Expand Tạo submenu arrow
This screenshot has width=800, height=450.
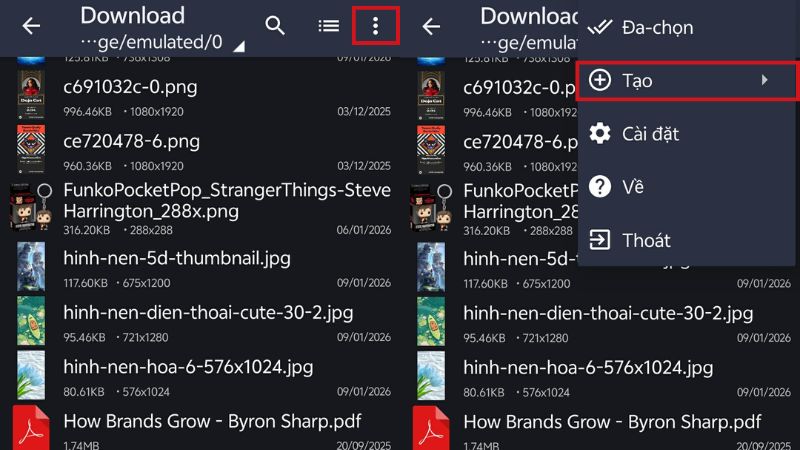(764, 80)
